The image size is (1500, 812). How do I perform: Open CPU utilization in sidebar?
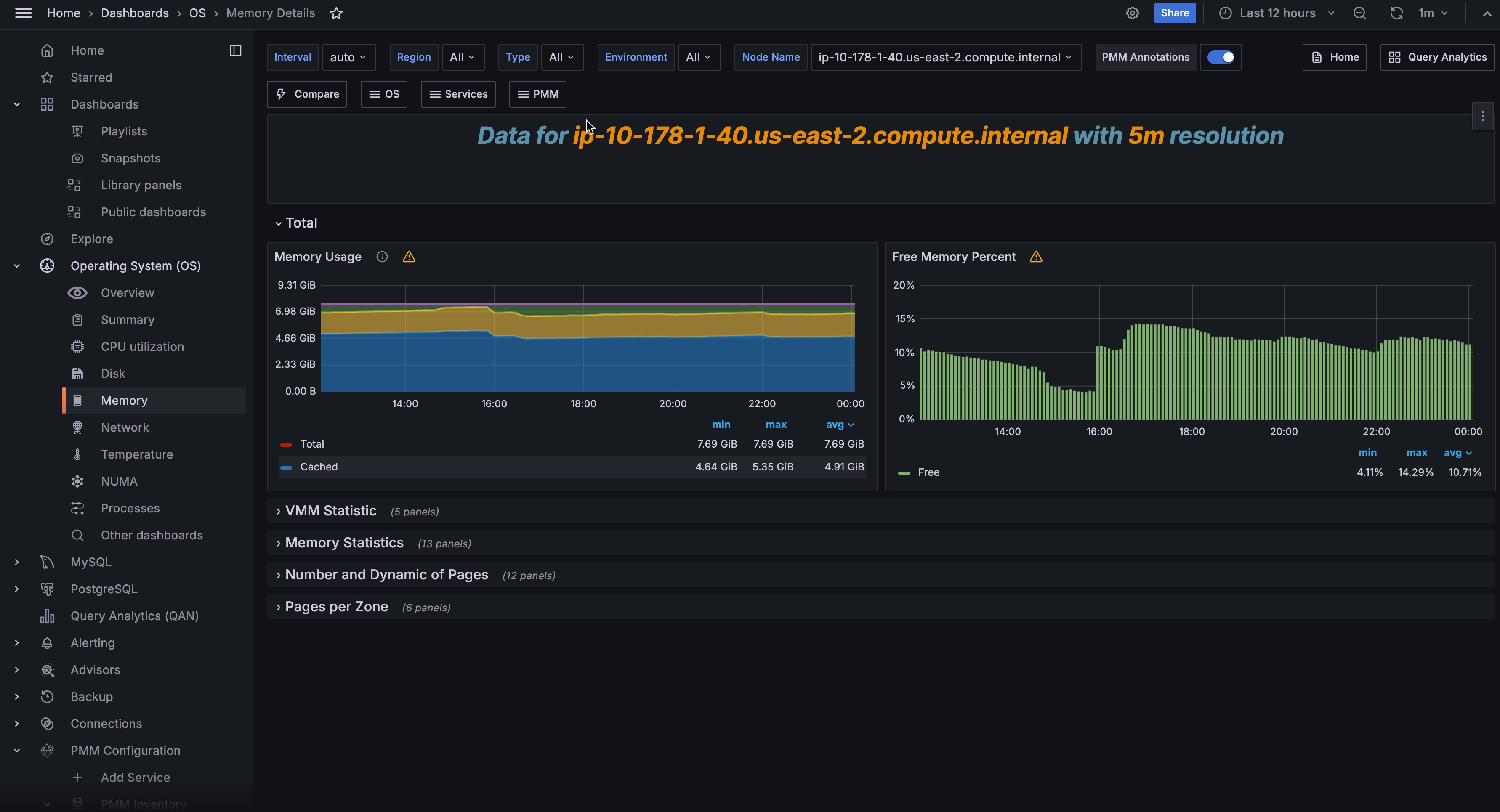coord(142,347)
